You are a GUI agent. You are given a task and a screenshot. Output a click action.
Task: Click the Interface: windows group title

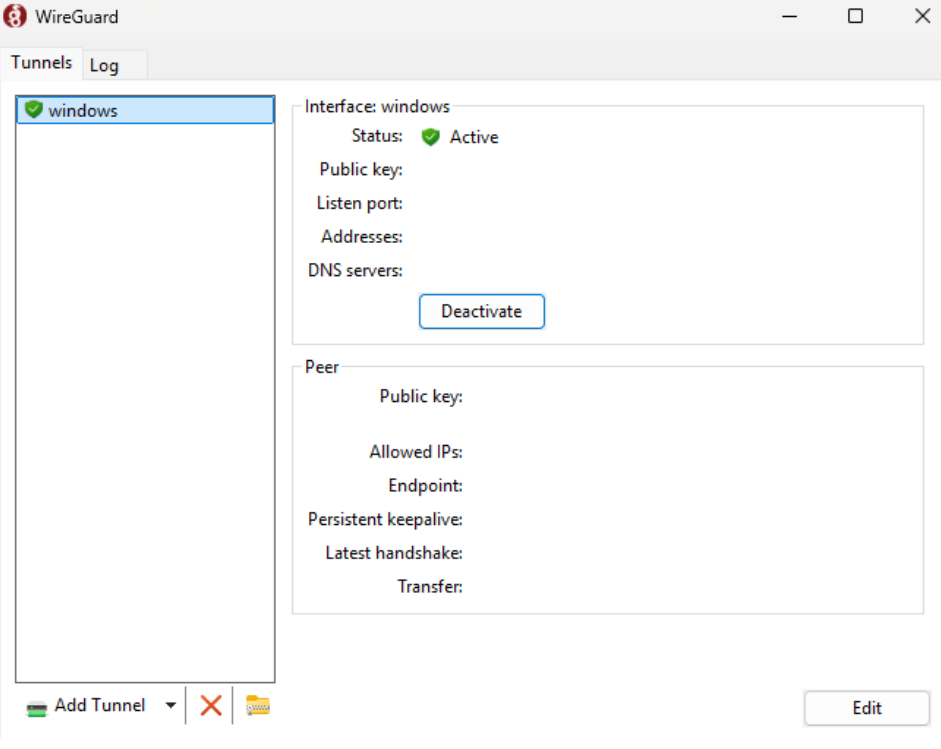[377, 106]
